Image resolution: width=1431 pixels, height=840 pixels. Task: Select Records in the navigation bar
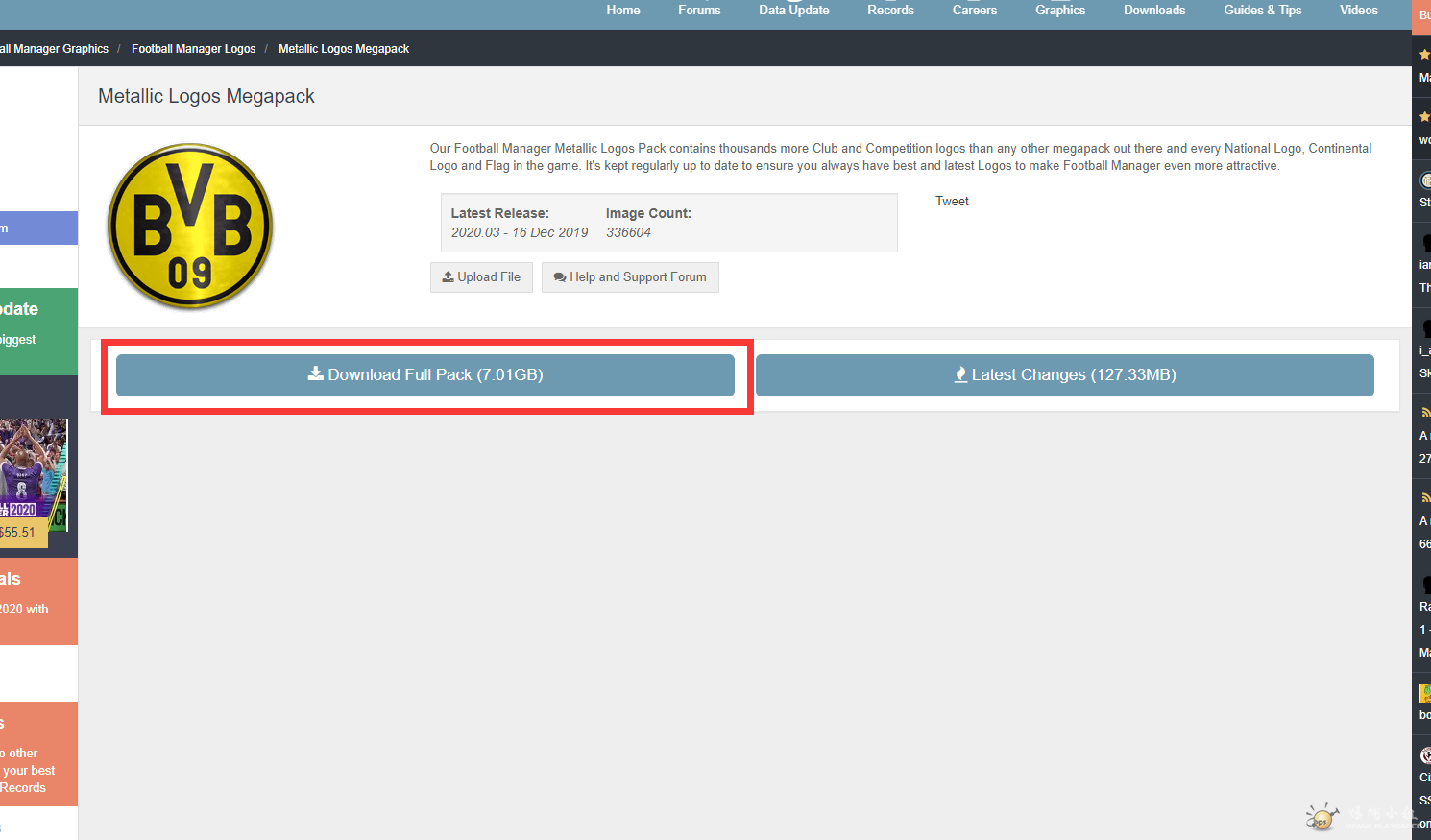coord(890,11)
